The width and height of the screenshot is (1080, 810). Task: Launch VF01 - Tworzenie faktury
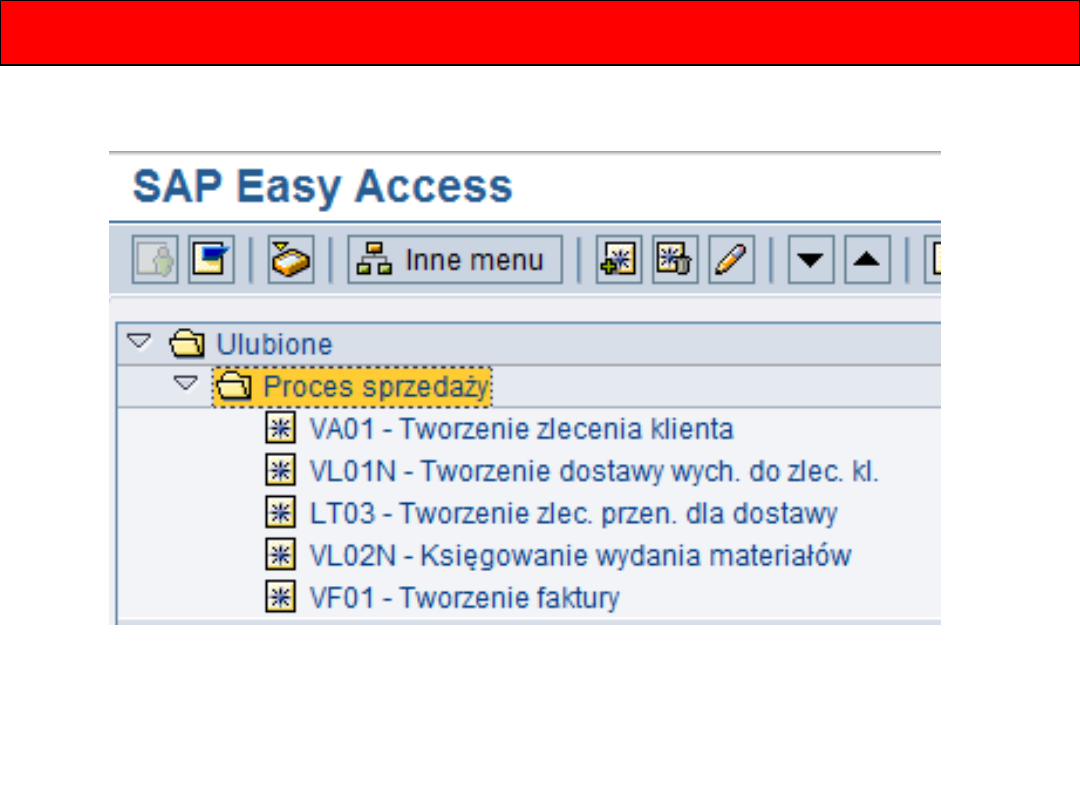click(464, 598)
